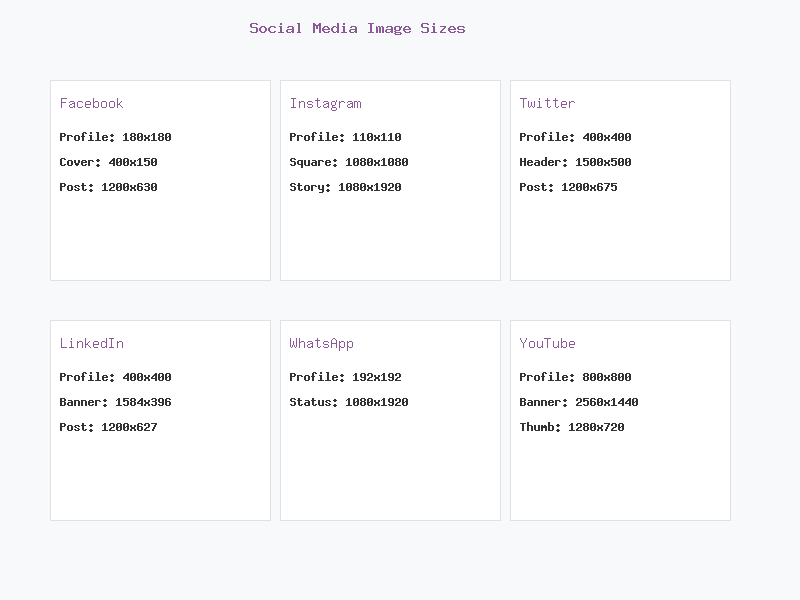This screenshot has height=600, width=800.
Task: Select Twitter Header 1500x500 entry
Action: pos(575,162)
